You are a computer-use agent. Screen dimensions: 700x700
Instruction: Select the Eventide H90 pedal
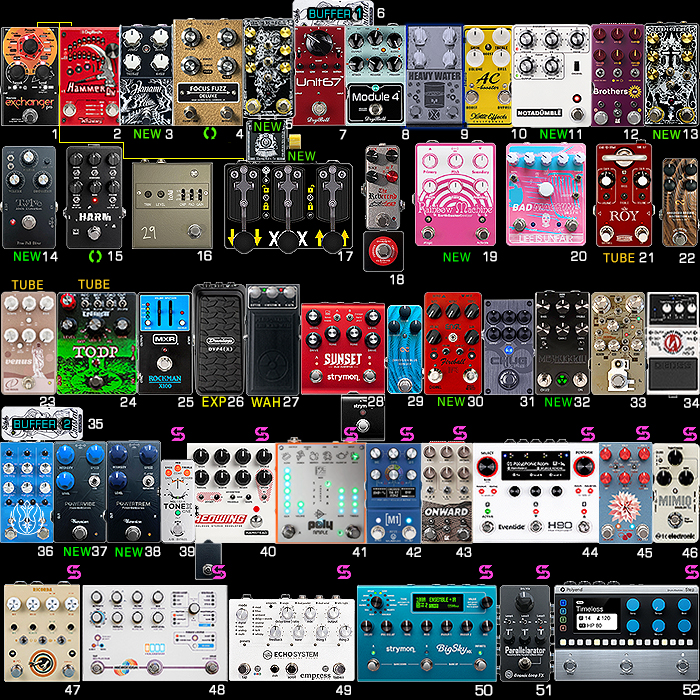point(535,493)
